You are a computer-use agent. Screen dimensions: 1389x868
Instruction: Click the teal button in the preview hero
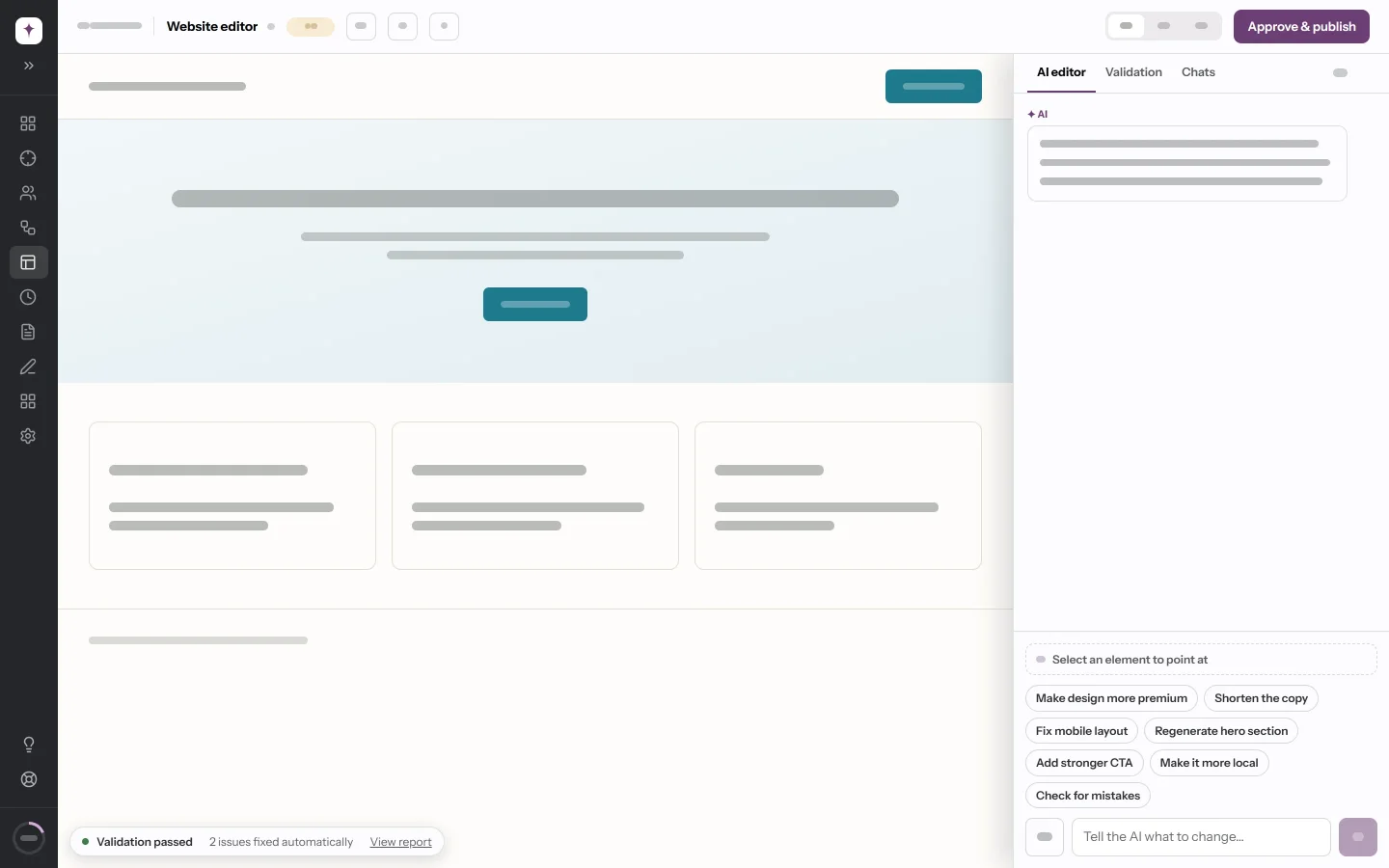tap(535, 305)
